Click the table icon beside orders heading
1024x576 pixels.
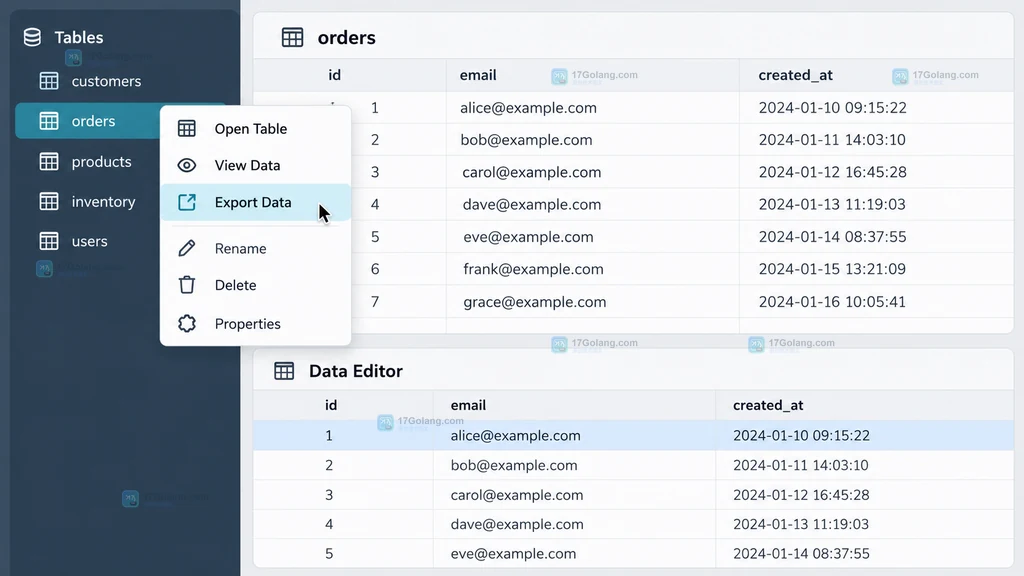(x=293, y=37)
